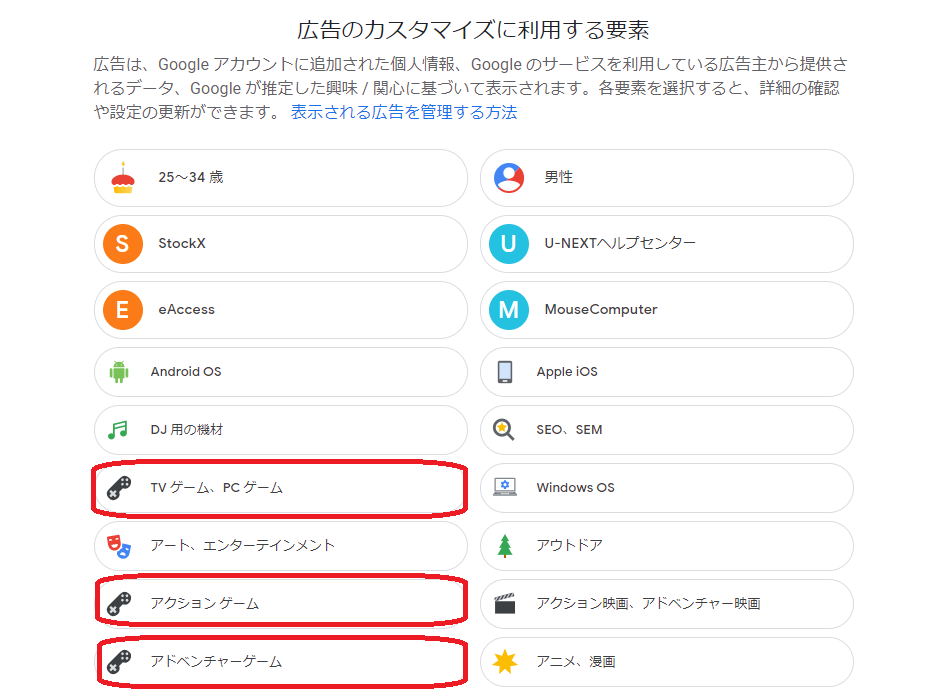Click the laptop gear icon for Windows OS
Image resolution: width=936 pixels, height=692 pixels.
(x=505, y=487)
